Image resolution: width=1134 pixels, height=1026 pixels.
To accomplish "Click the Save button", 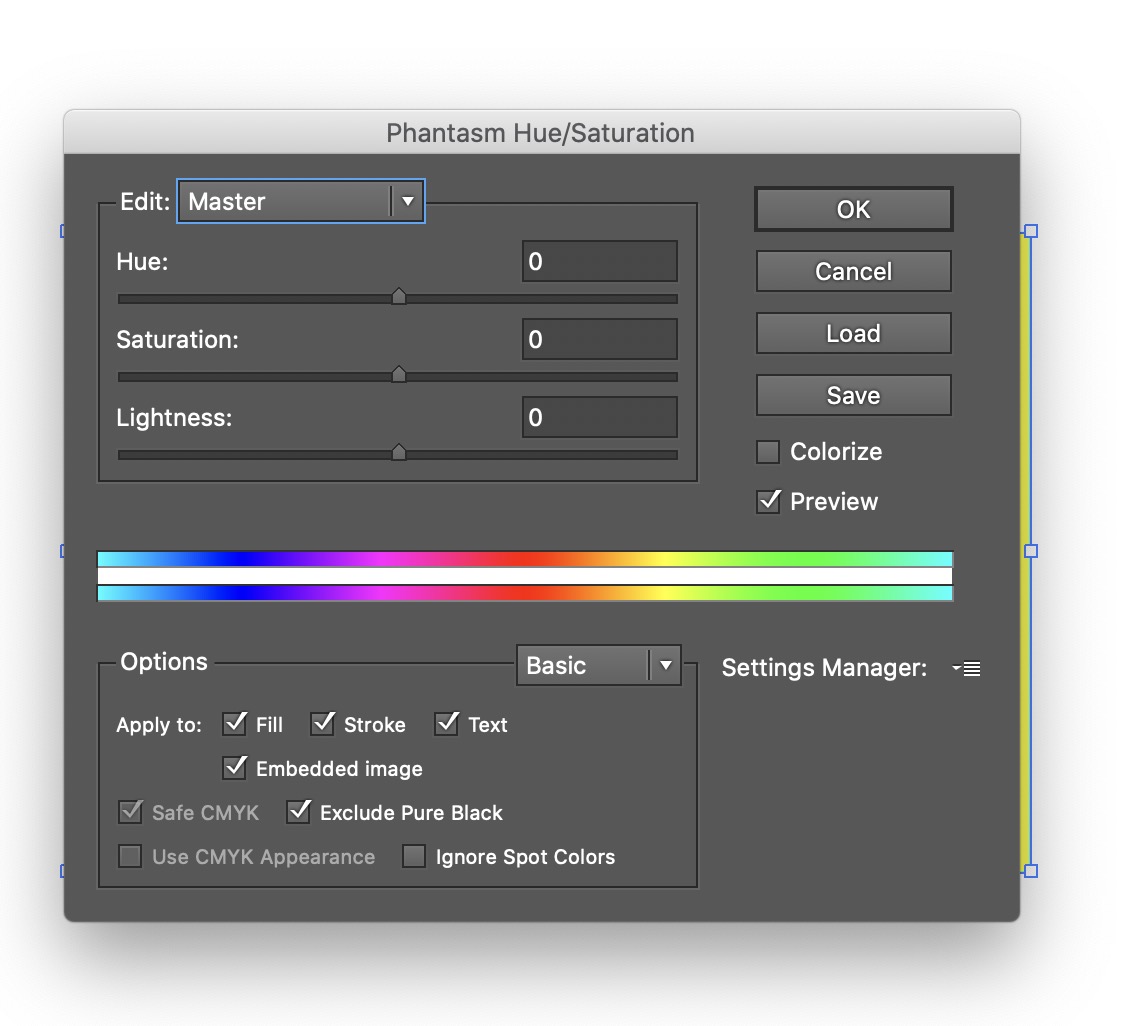I will point(853,396).
